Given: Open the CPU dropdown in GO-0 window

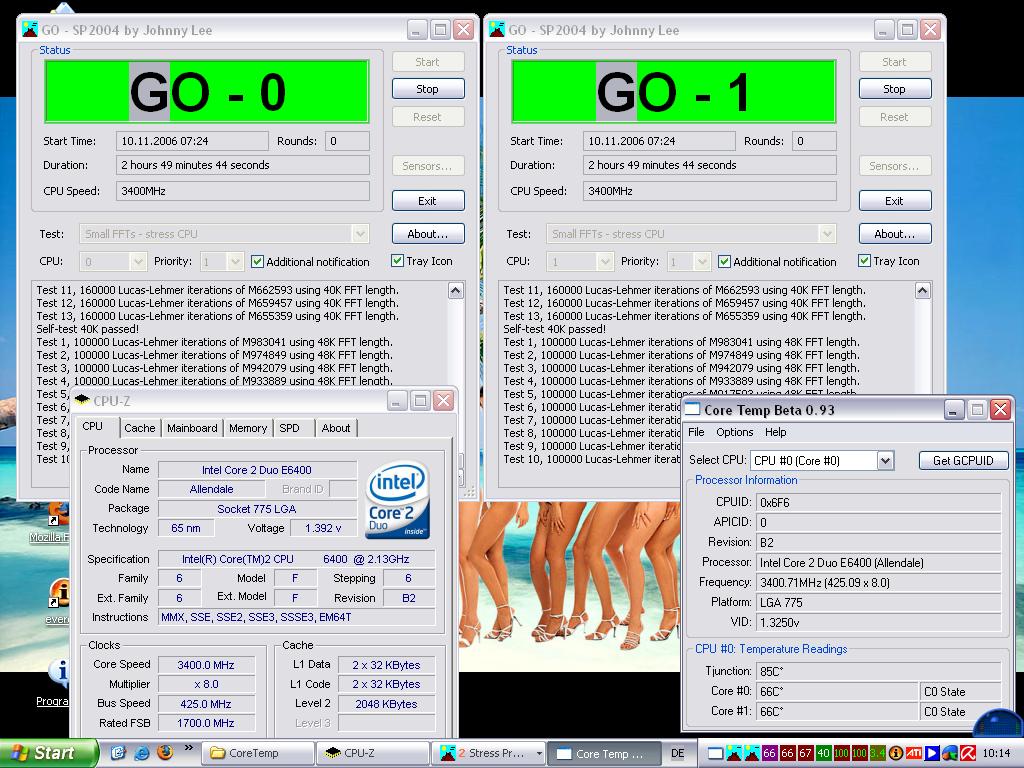Looking at the screenshot, I should click(x=137, y=261).
